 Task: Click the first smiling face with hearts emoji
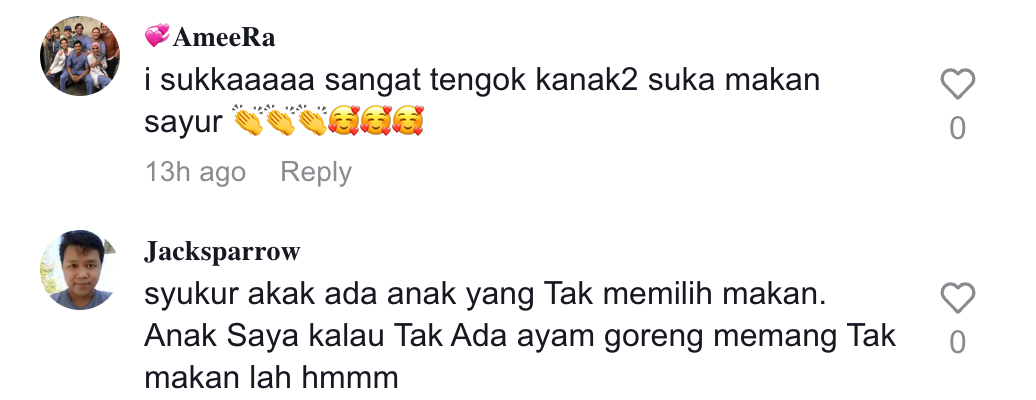click(x=344, y=121)
